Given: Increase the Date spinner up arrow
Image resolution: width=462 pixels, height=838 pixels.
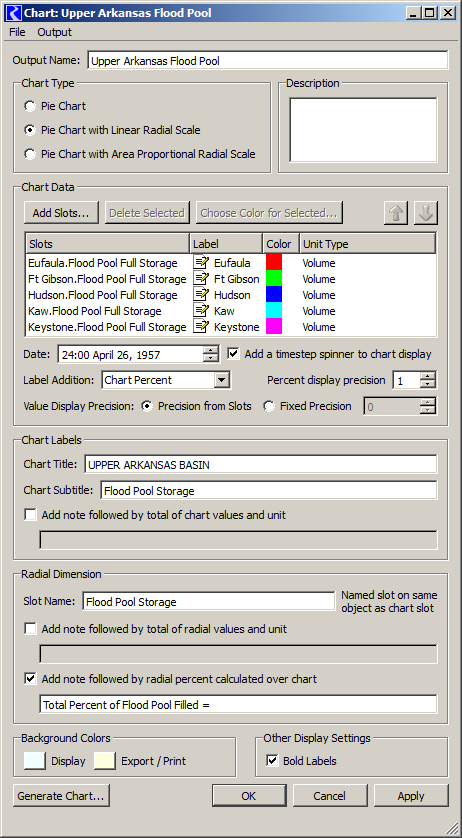Looking at the screenshot, I should (x=211, y=350).
